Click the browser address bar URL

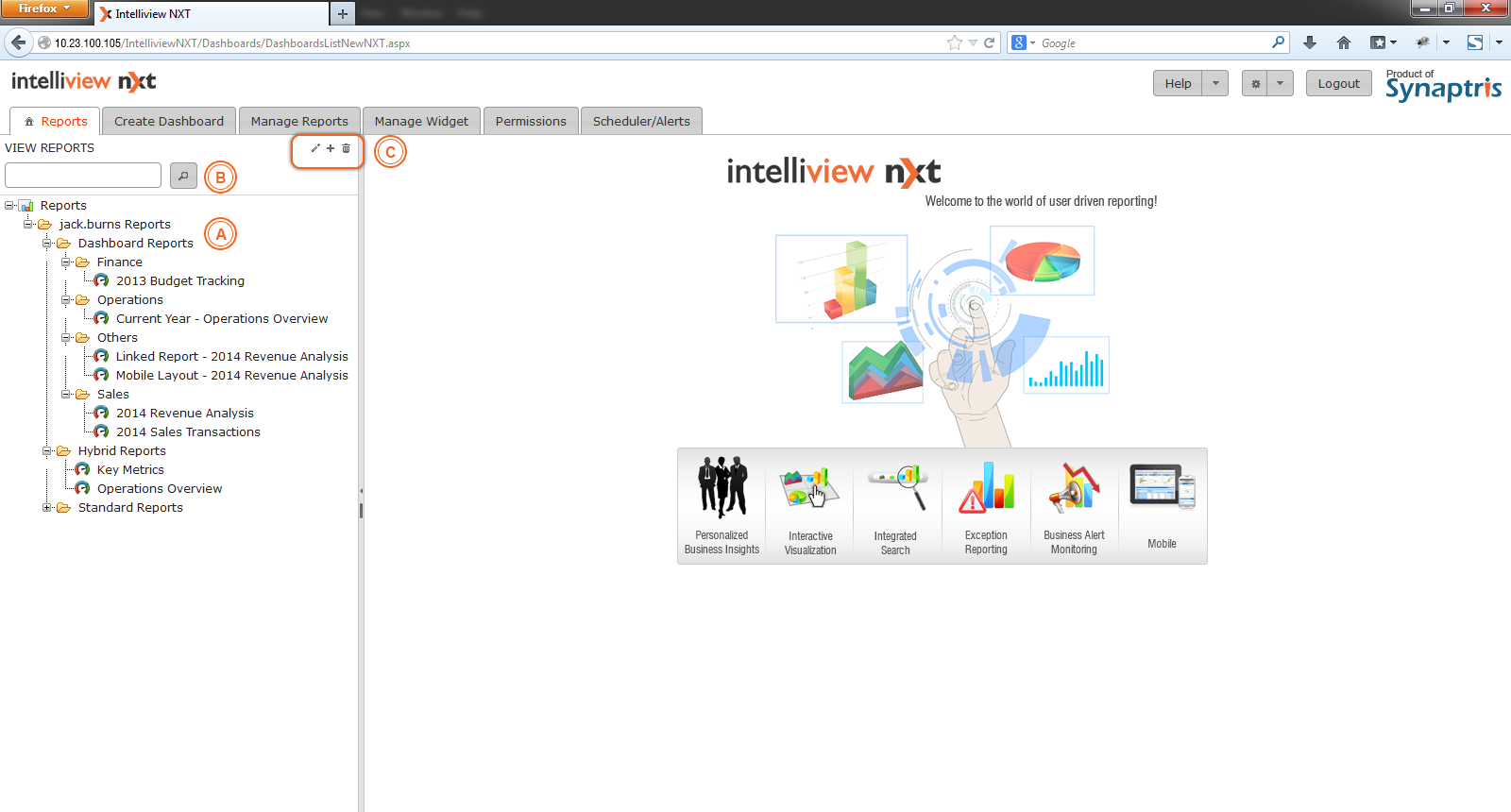tap(232, 42)
